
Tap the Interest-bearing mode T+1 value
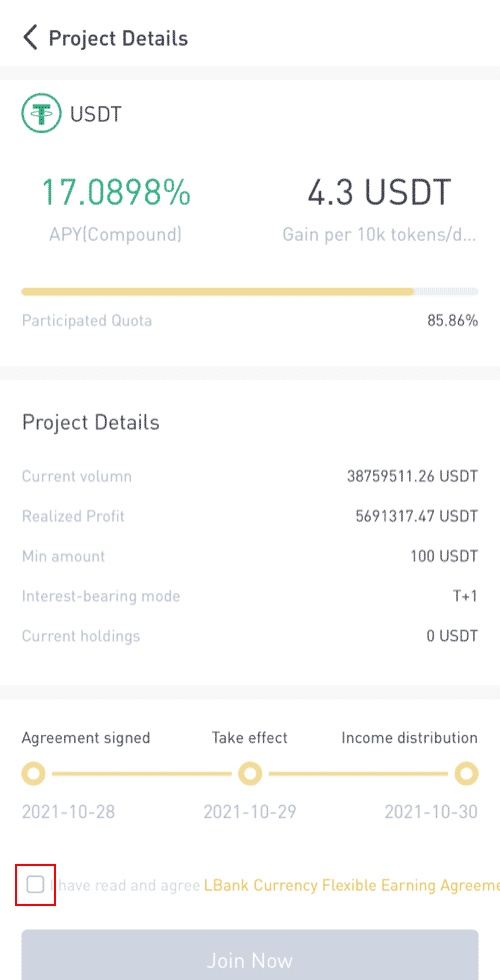[465, 596]
